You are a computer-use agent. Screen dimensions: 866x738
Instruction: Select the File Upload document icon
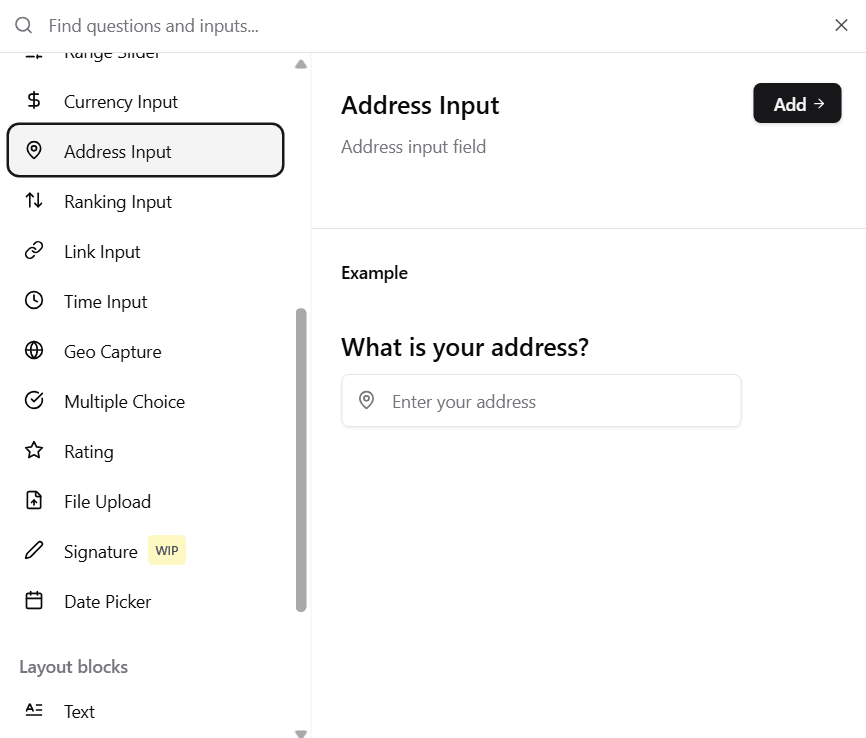pos(34,501)
